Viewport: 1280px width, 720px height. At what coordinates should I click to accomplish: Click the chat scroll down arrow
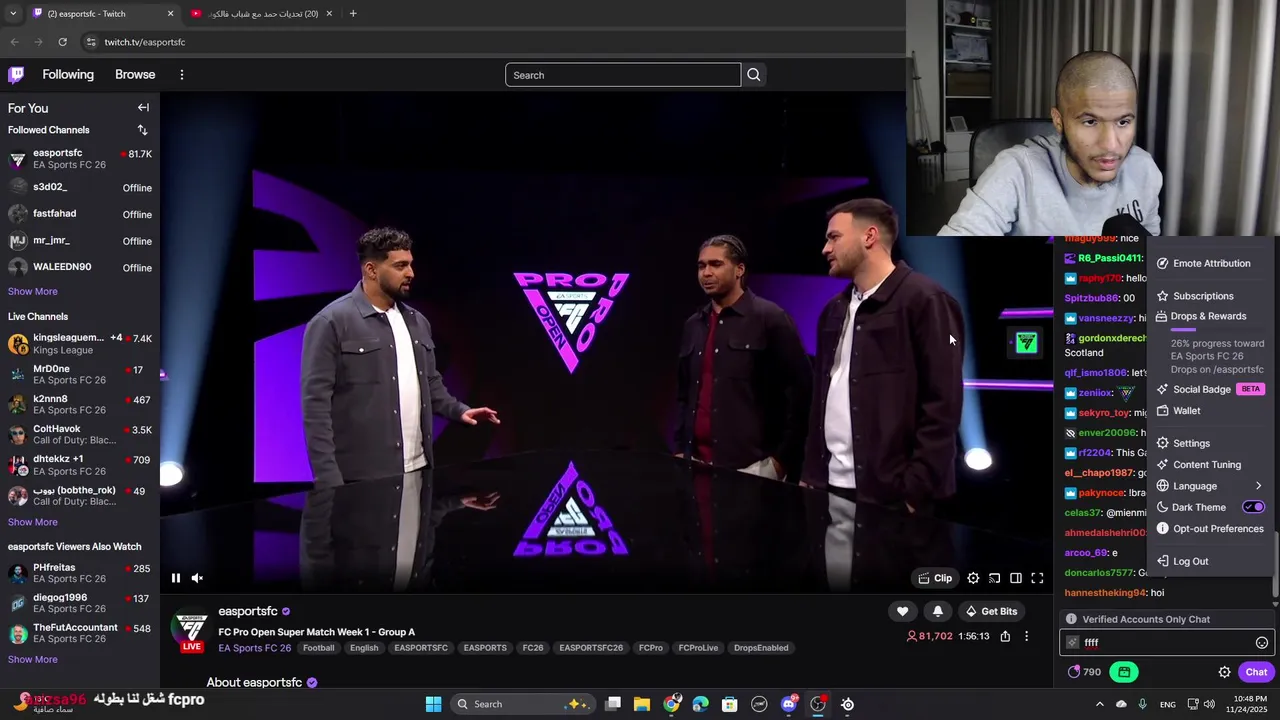(1275, 605)
